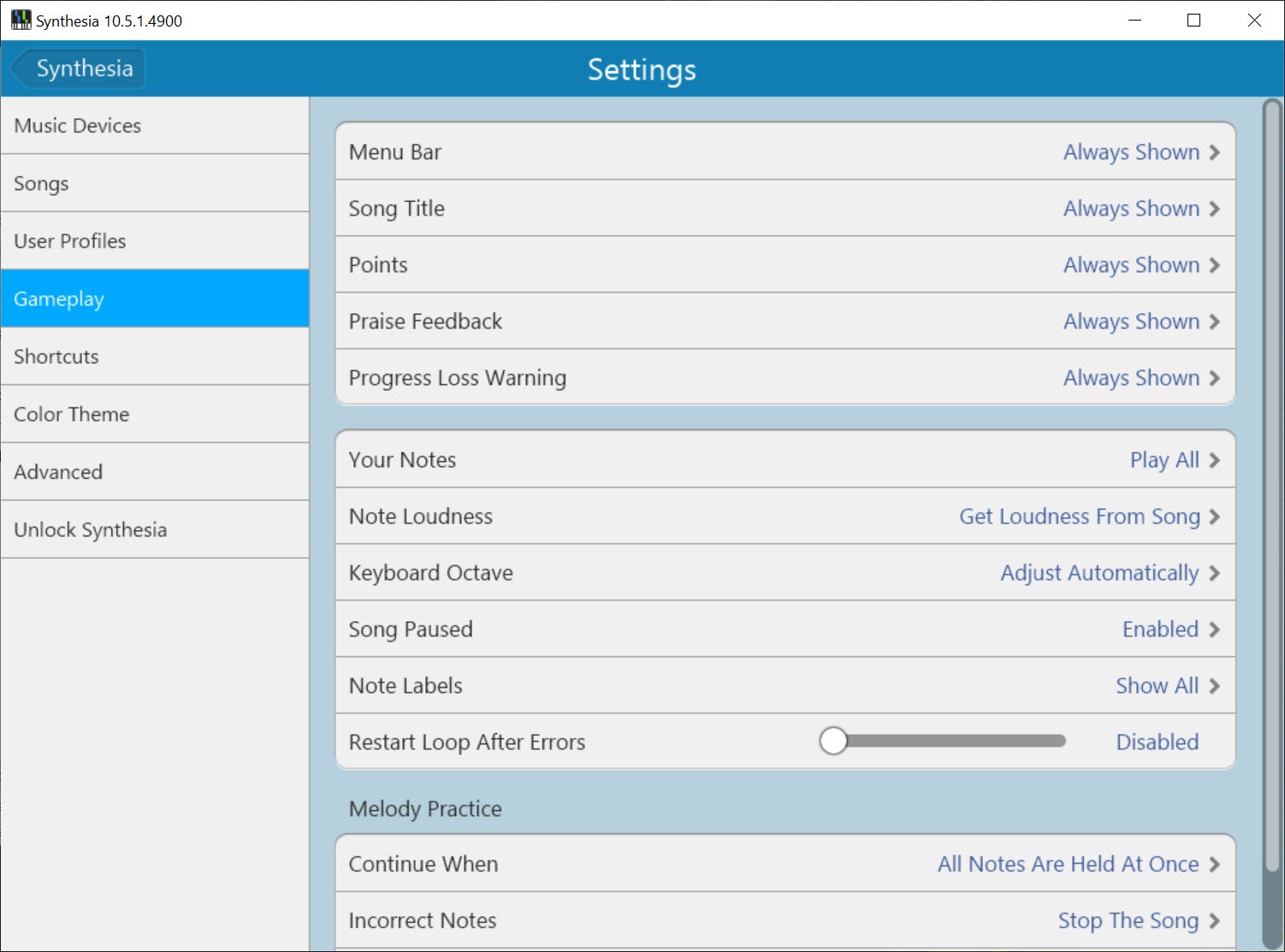Toggle Song Paused Enabled setting
The width and height of the screenshot is (1285, 952).
[x=1160, y=630]
